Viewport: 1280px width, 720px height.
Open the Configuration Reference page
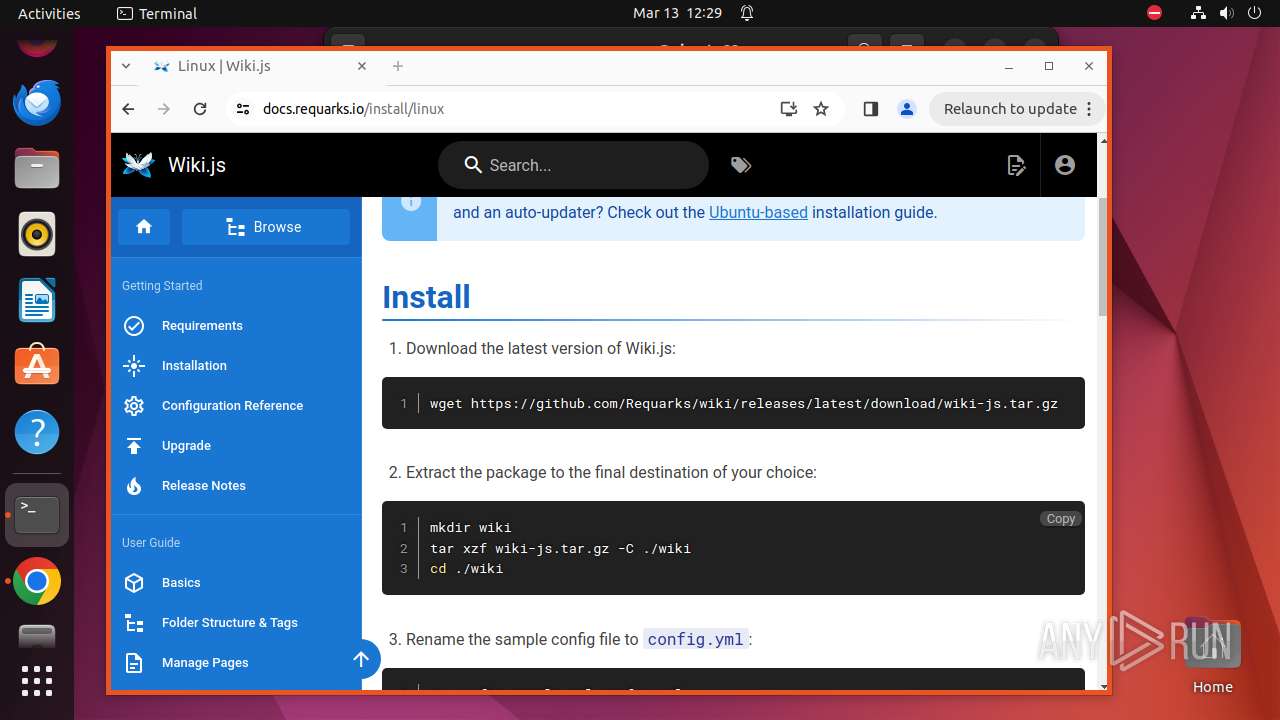click(232, 406)
